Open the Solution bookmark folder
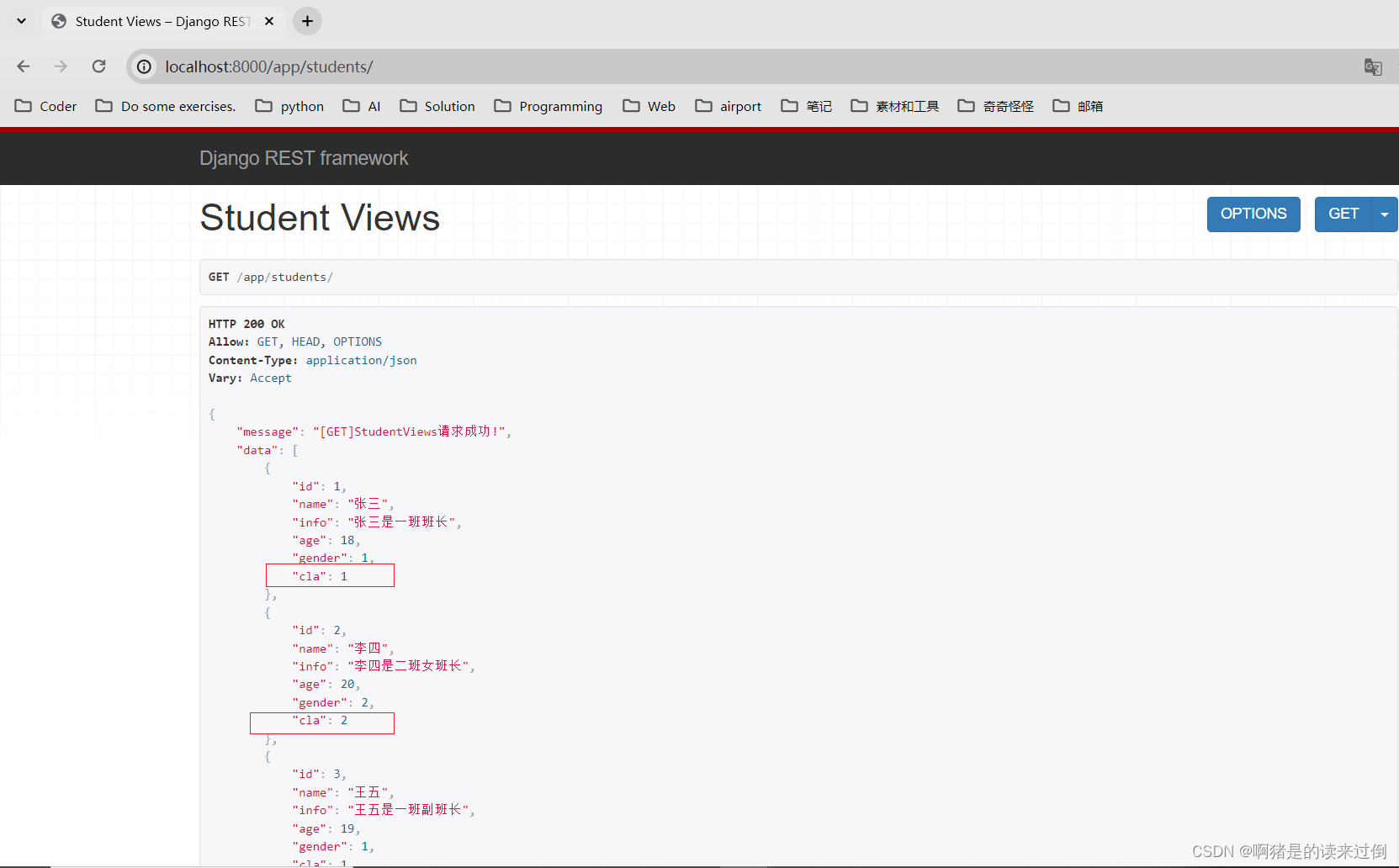The image size is (1399, 868). click(437, 106)
